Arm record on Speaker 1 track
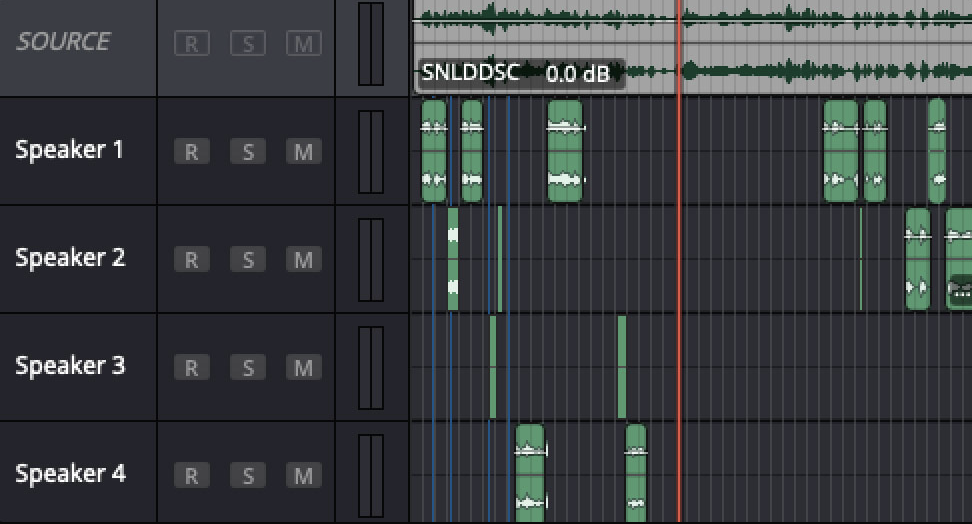 192,151
